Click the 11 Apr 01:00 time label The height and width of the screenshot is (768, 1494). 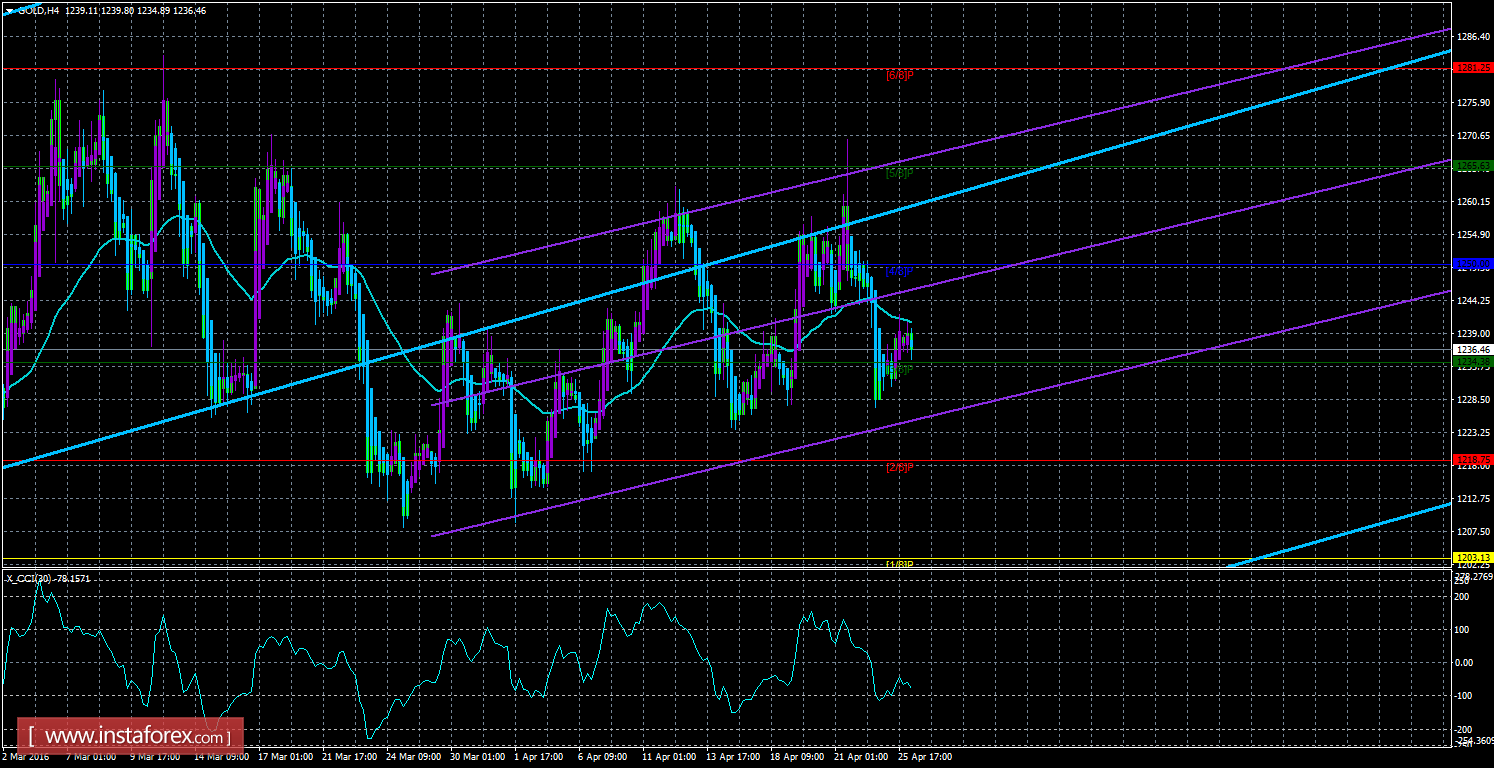[669, 758]
